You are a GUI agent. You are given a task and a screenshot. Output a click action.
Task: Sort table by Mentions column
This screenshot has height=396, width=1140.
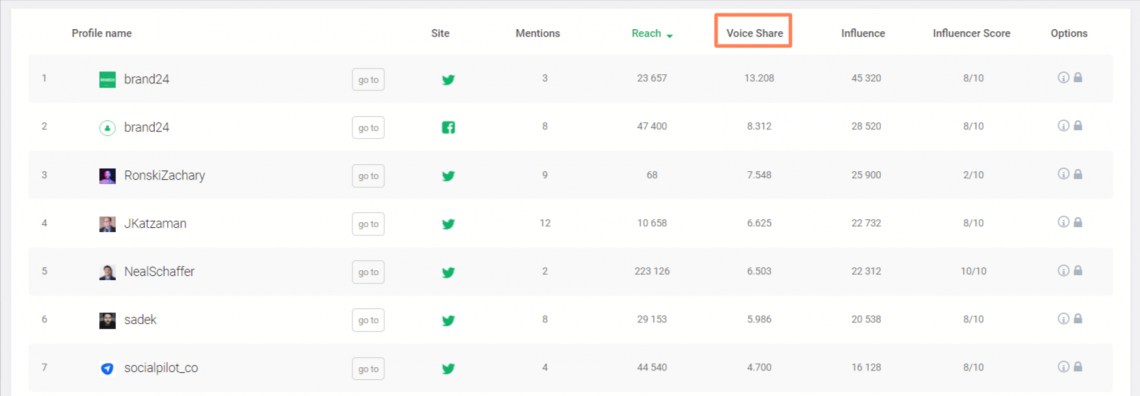[537, 33]
